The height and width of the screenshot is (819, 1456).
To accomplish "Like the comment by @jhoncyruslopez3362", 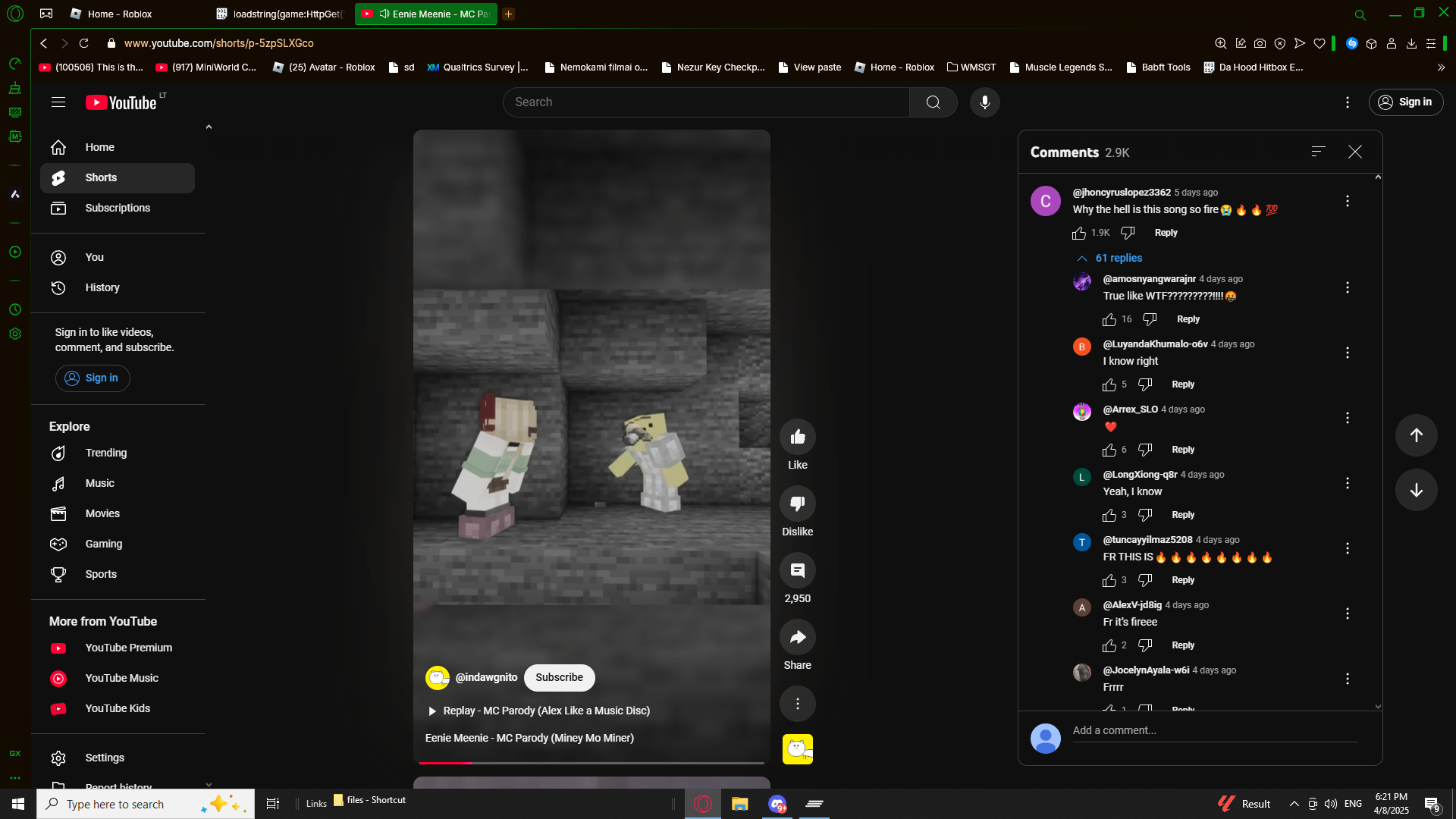I will tap(1079, 233).
